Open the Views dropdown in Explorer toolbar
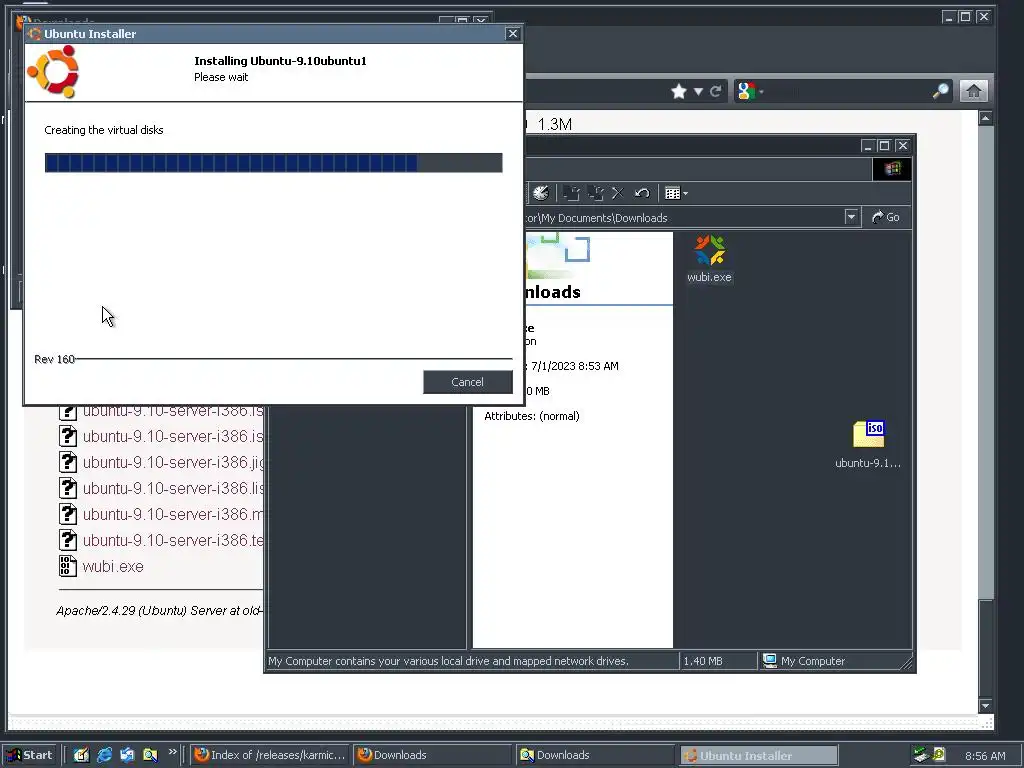The image size is (1024, 768). pyautogui.click(x=676, y=193)
